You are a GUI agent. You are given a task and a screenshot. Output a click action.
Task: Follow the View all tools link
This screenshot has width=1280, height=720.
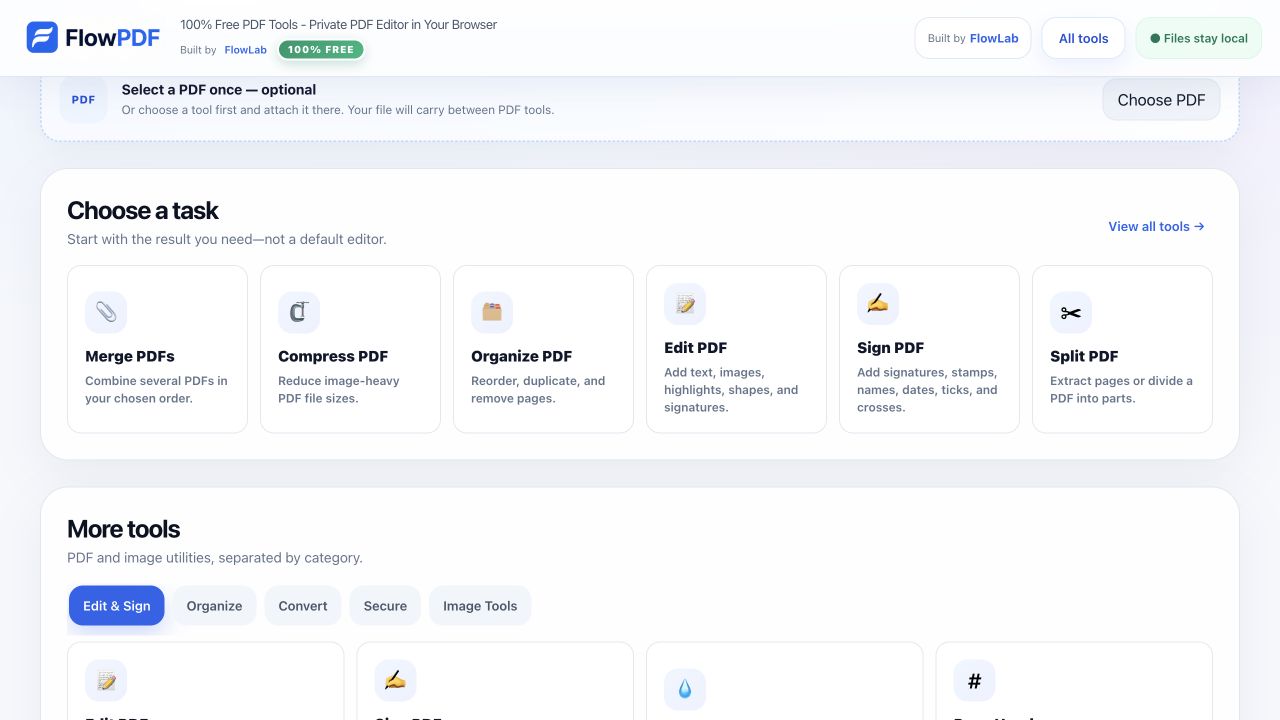pyautogui.click(x=1156, y=227)
